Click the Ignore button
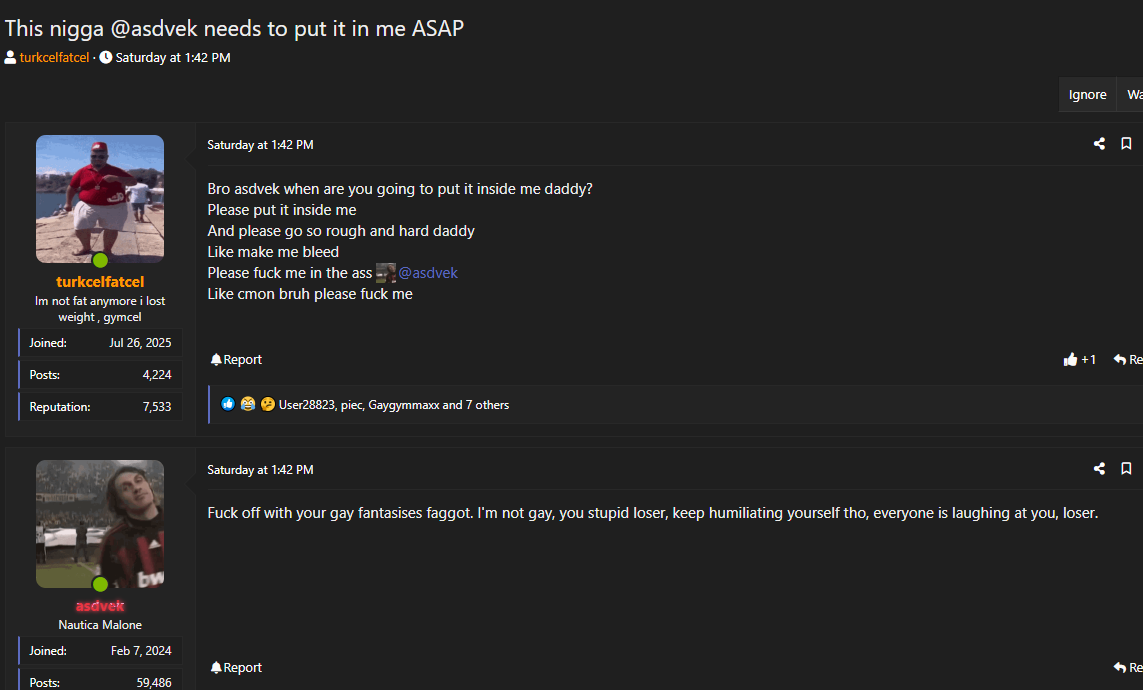 pyautogui.click(x=1087, y=95)
